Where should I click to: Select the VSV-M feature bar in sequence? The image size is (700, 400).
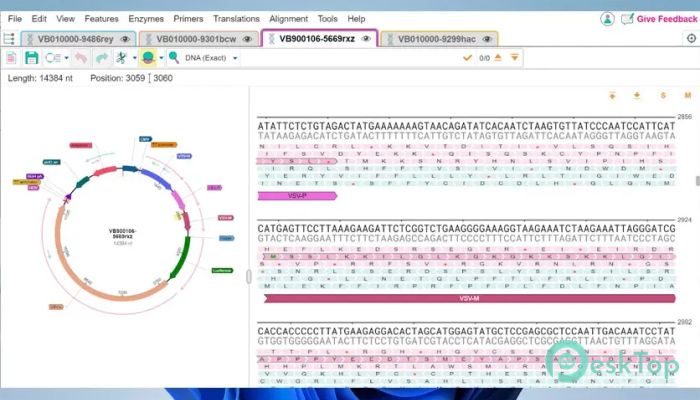(x=469, y=298)
